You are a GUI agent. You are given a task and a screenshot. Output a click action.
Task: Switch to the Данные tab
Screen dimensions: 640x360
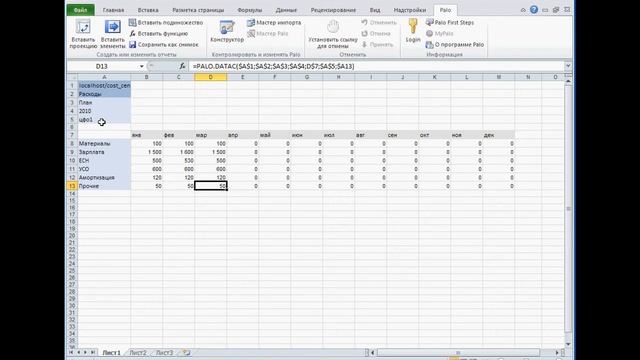tap(286, 10)
